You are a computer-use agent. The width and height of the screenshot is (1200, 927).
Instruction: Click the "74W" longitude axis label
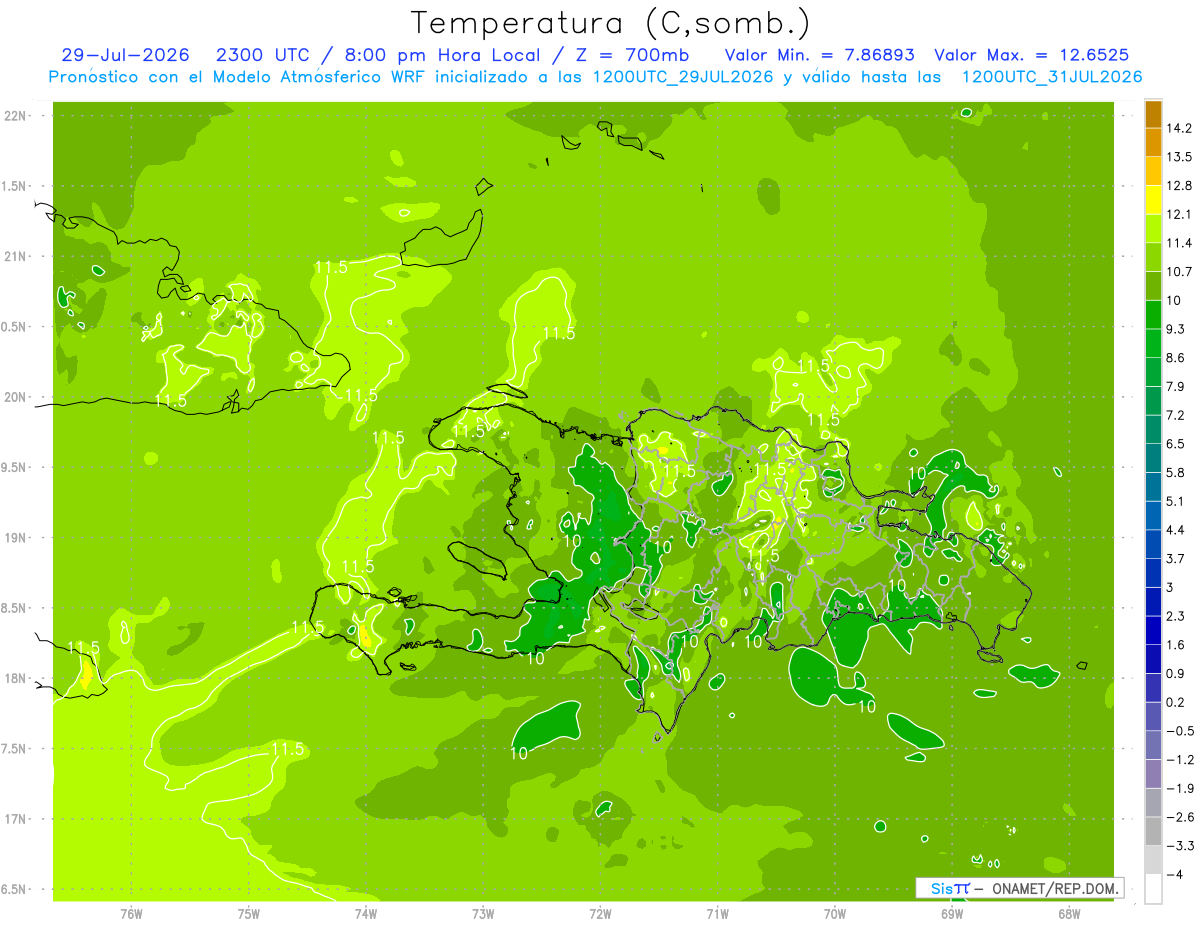[366, 914]
